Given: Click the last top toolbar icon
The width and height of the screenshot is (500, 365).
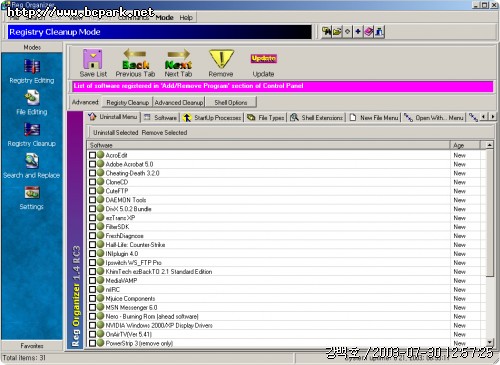Looking at the screenshot, I should pyautogui.click(x=379, y=32).
